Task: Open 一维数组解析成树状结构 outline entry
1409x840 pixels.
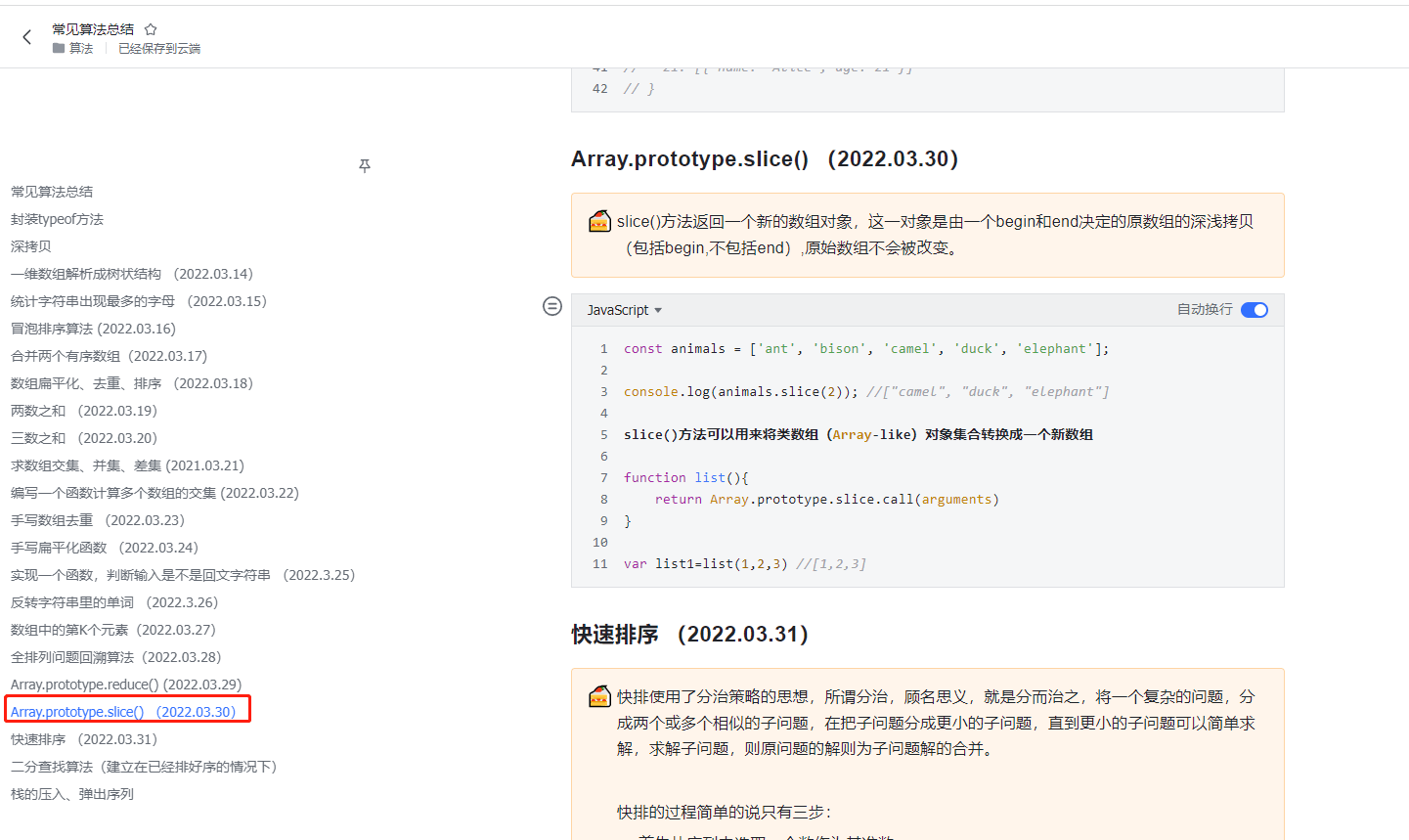Action: click(x=132, y=274)
